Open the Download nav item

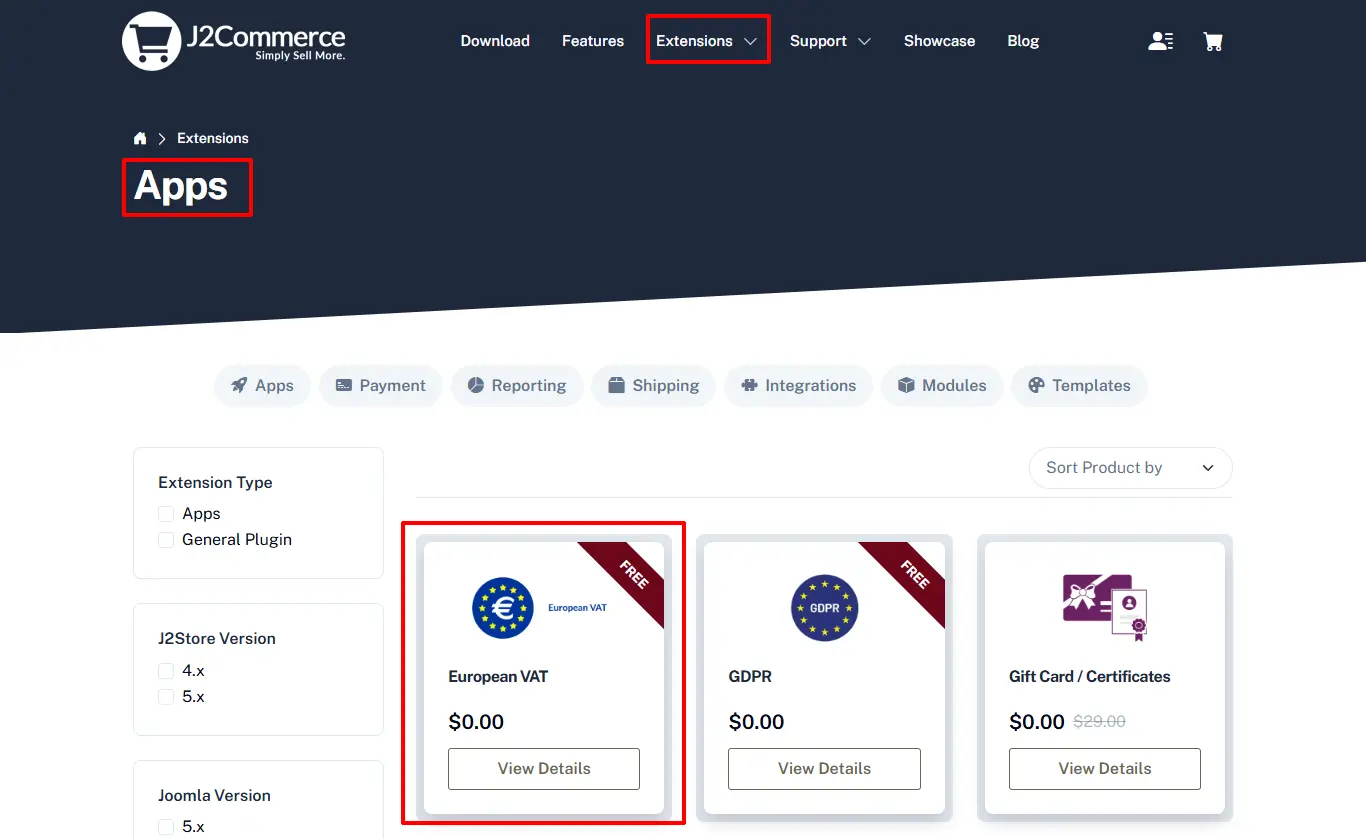[x=495, y=41]
